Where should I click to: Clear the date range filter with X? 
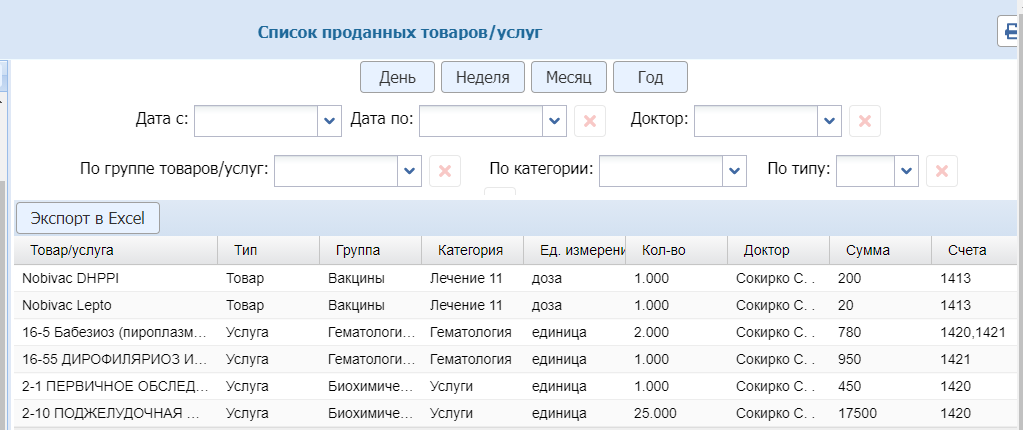pyautogui.click(x=589, y=121)
